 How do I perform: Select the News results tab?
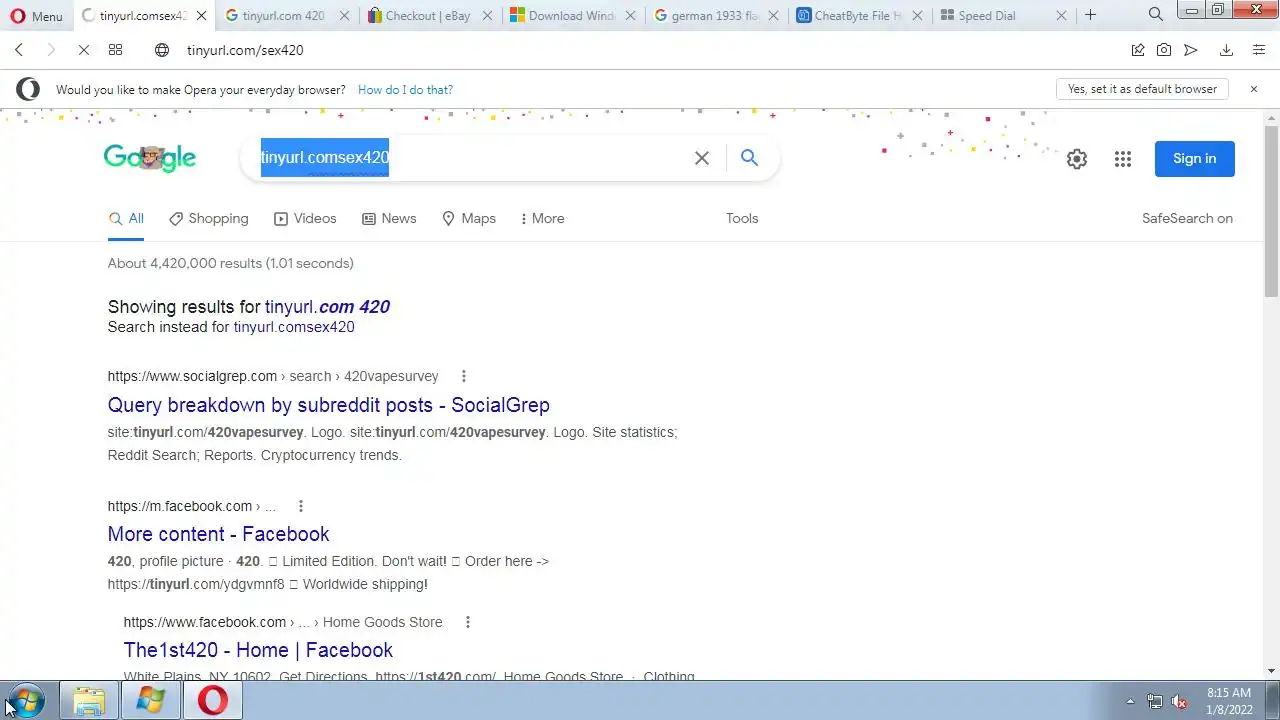pyautogui.click(x=389, y=219)
